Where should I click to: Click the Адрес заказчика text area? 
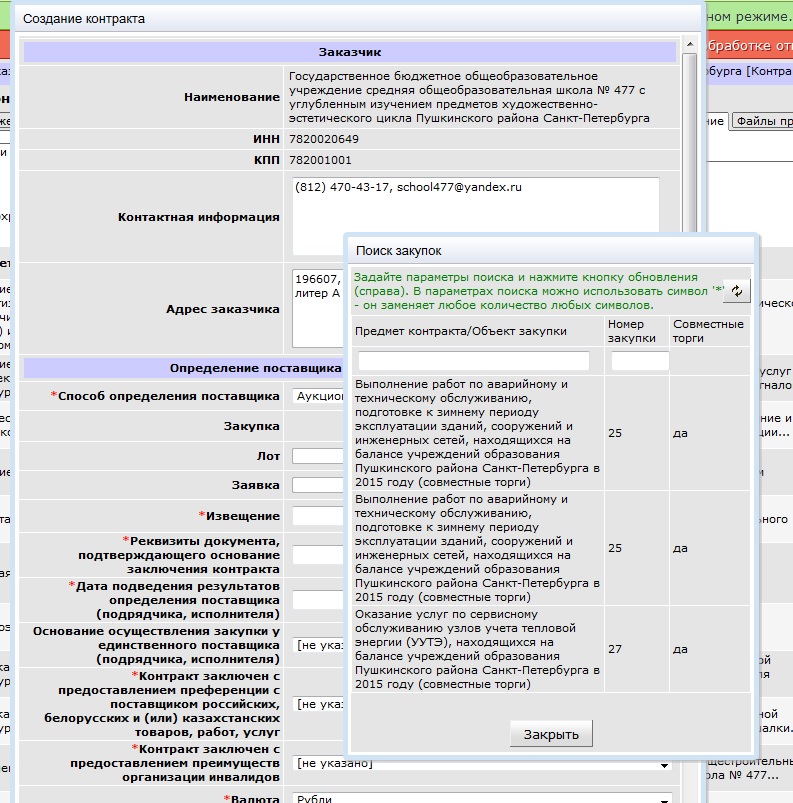318,308
